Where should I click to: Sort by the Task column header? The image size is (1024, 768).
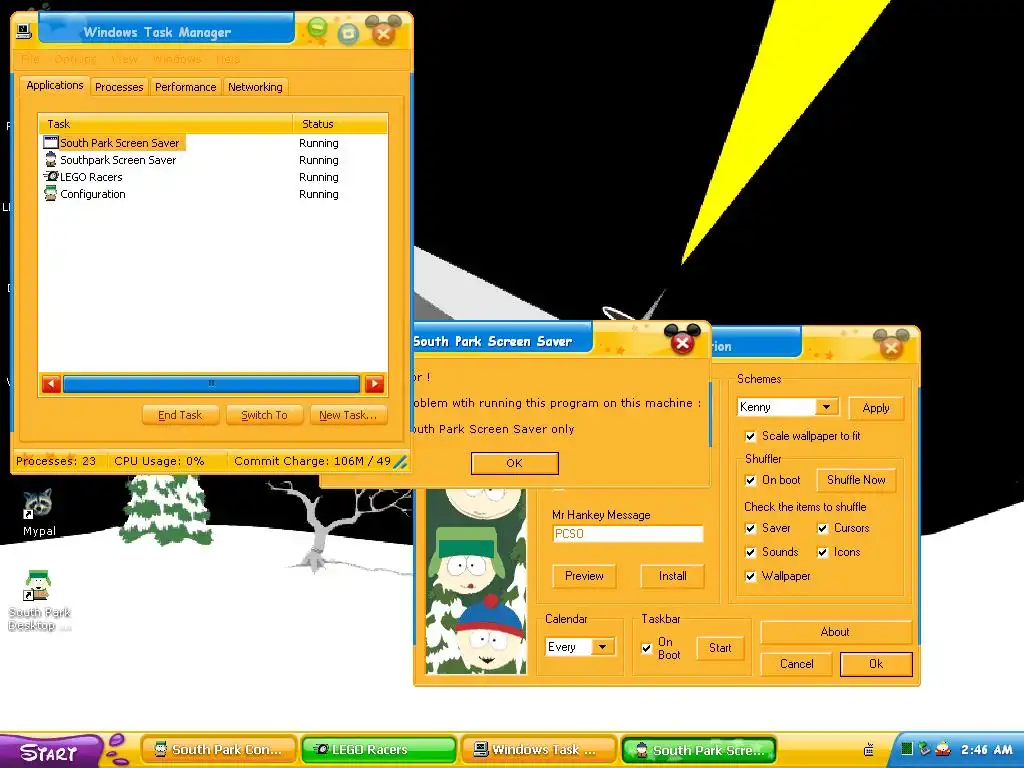(166, 124)
